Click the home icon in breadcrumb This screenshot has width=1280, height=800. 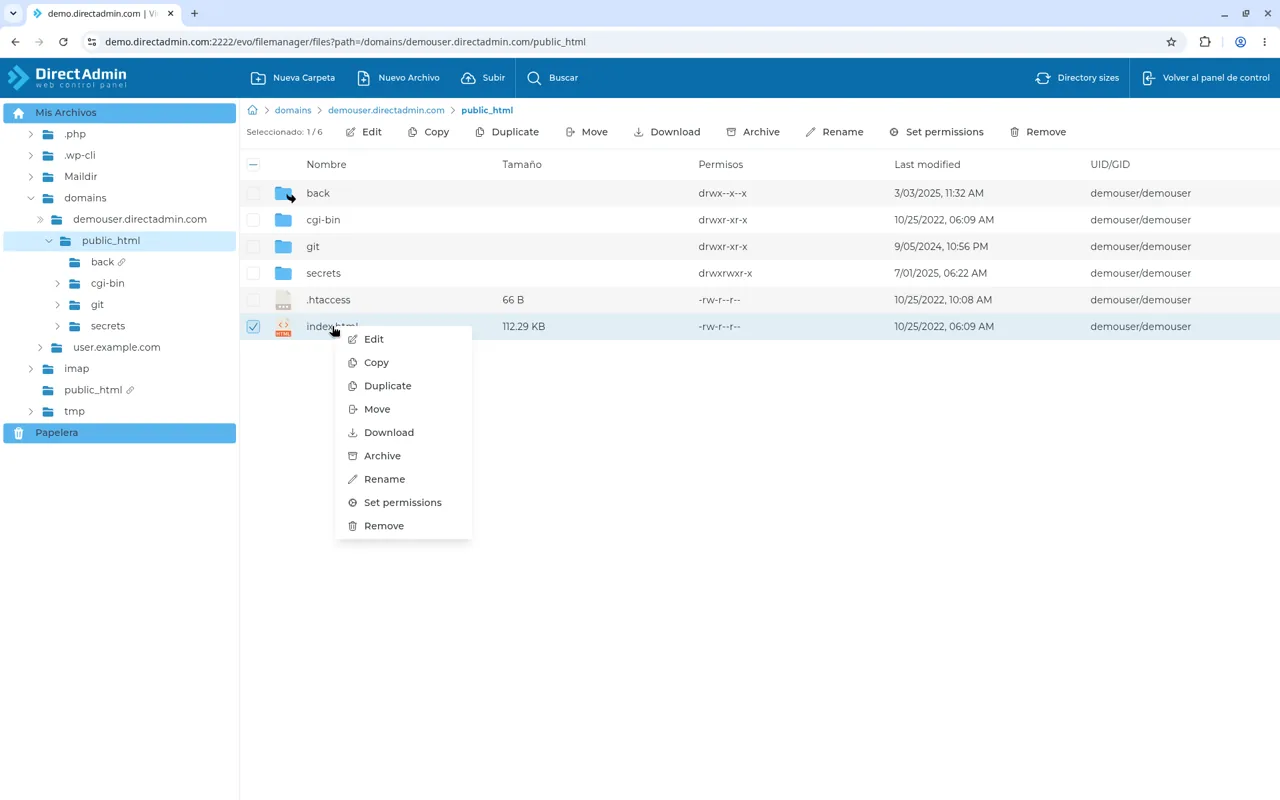(x=252, y=110)
